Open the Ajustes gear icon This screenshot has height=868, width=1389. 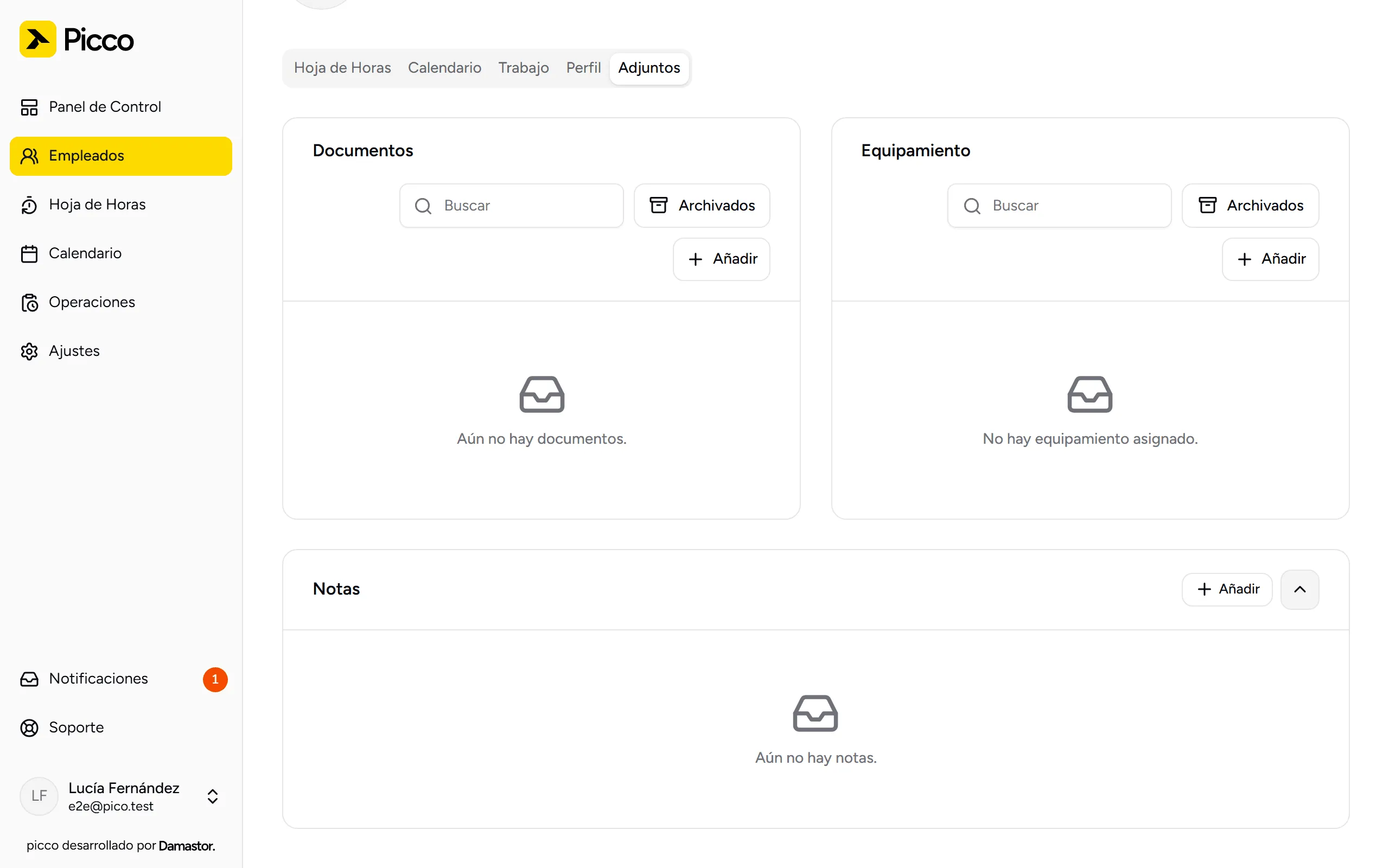29,352
